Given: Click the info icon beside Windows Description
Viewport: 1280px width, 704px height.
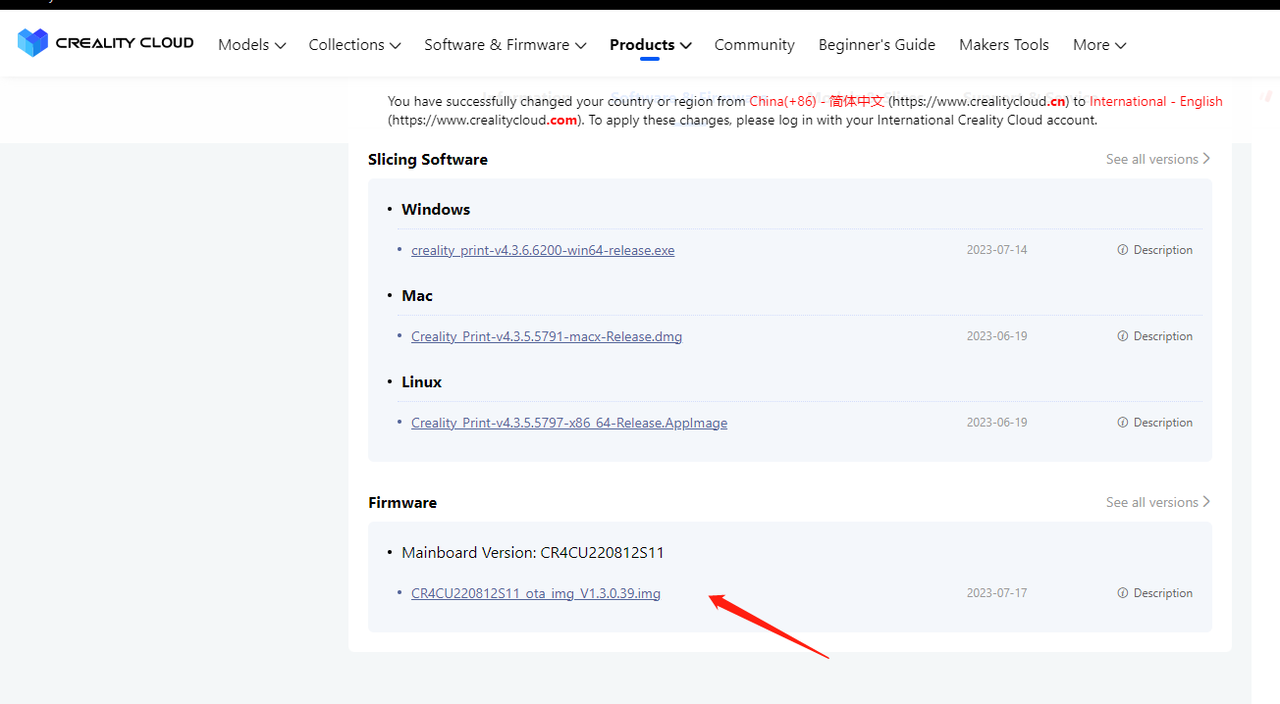Looking at the screenshot, I should [1123, 250].
